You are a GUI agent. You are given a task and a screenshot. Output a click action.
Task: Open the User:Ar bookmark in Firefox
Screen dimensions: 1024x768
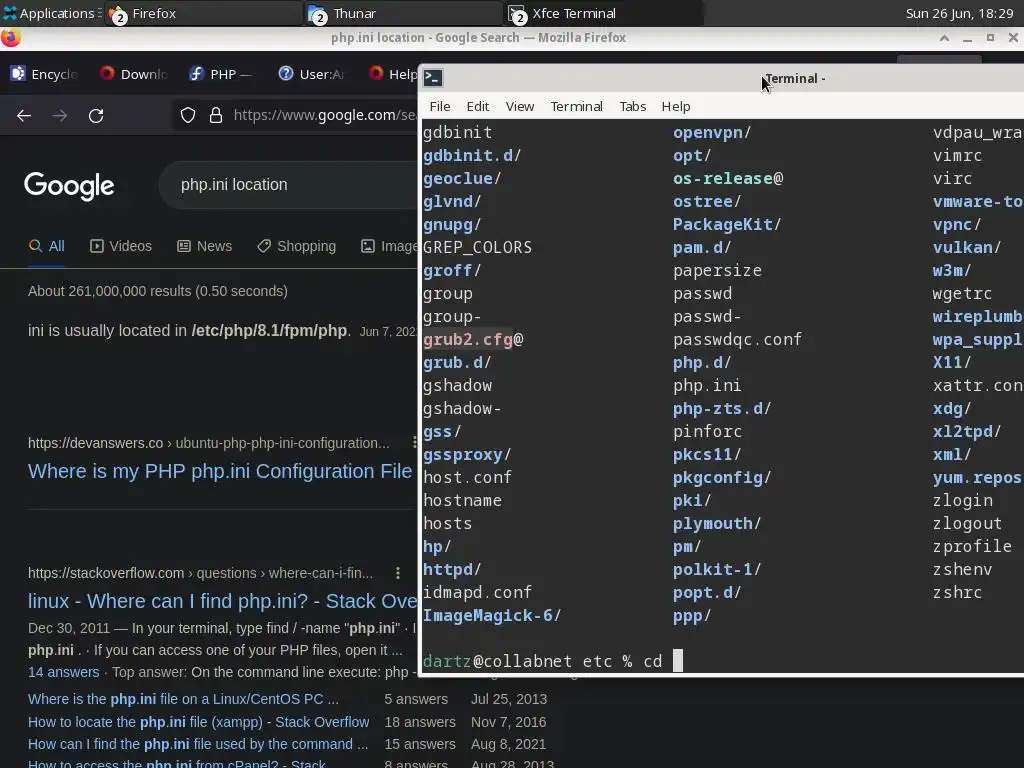[x=312, y=74]
